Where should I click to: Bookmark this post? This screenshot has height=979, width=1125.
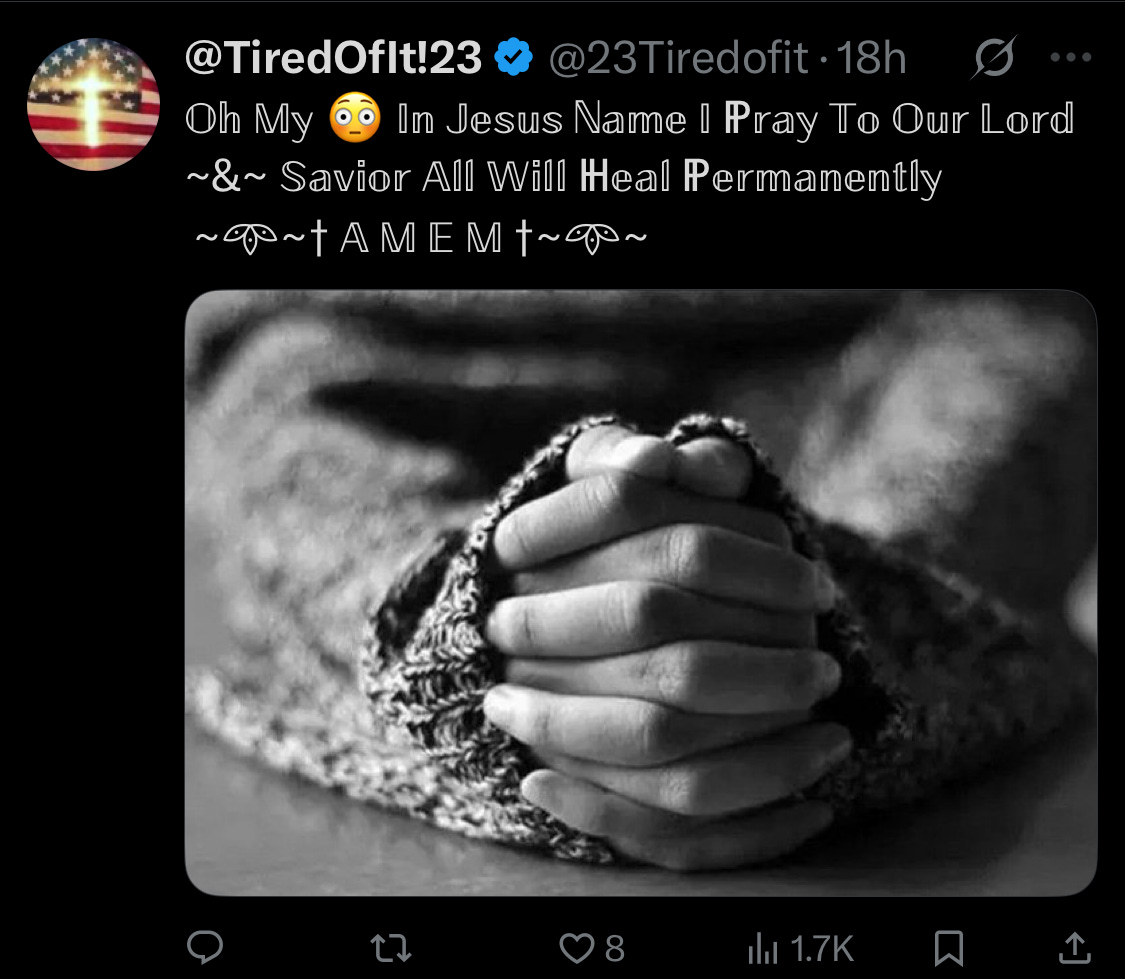(x=949, y=948)
